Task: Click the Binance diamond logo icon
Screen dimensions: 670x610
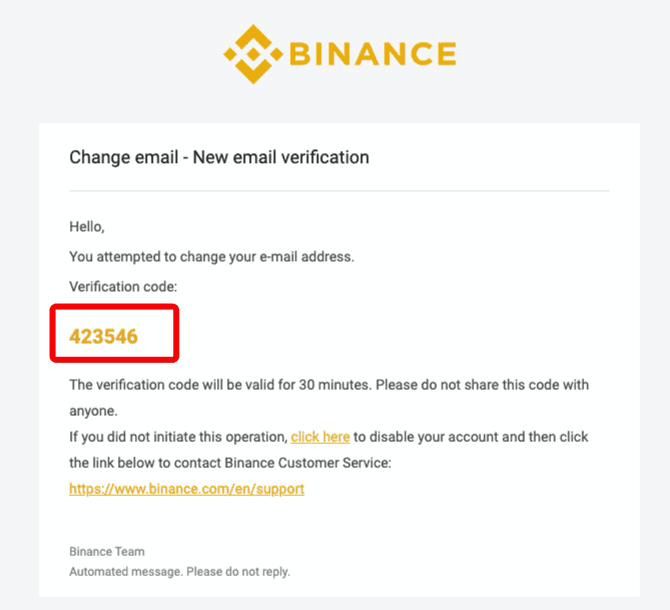Action: coord(253,54)
